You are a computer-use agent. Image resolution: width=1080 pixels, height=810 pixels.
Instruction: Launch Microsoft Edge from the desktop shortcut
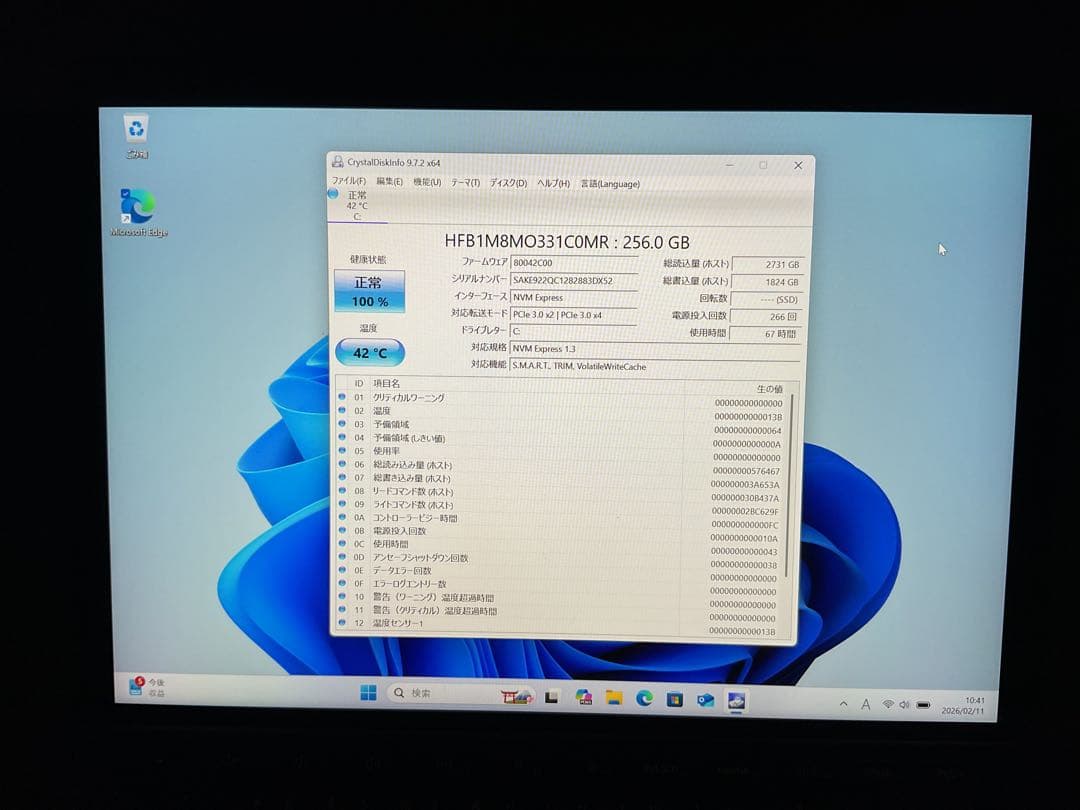click(x=137, y=206)
